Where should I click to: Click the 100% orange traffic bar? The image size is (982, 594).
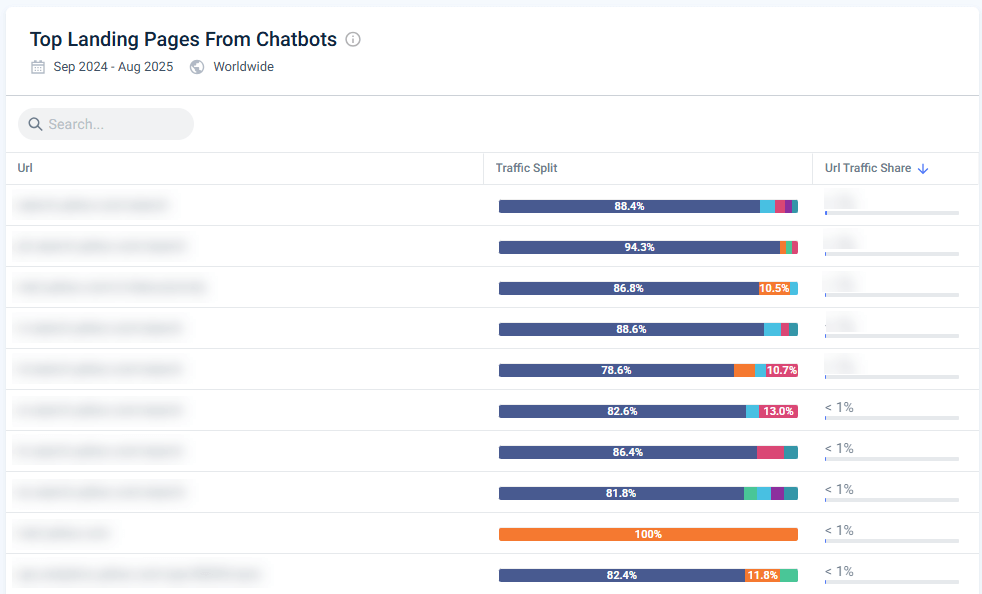pos(648,533)
